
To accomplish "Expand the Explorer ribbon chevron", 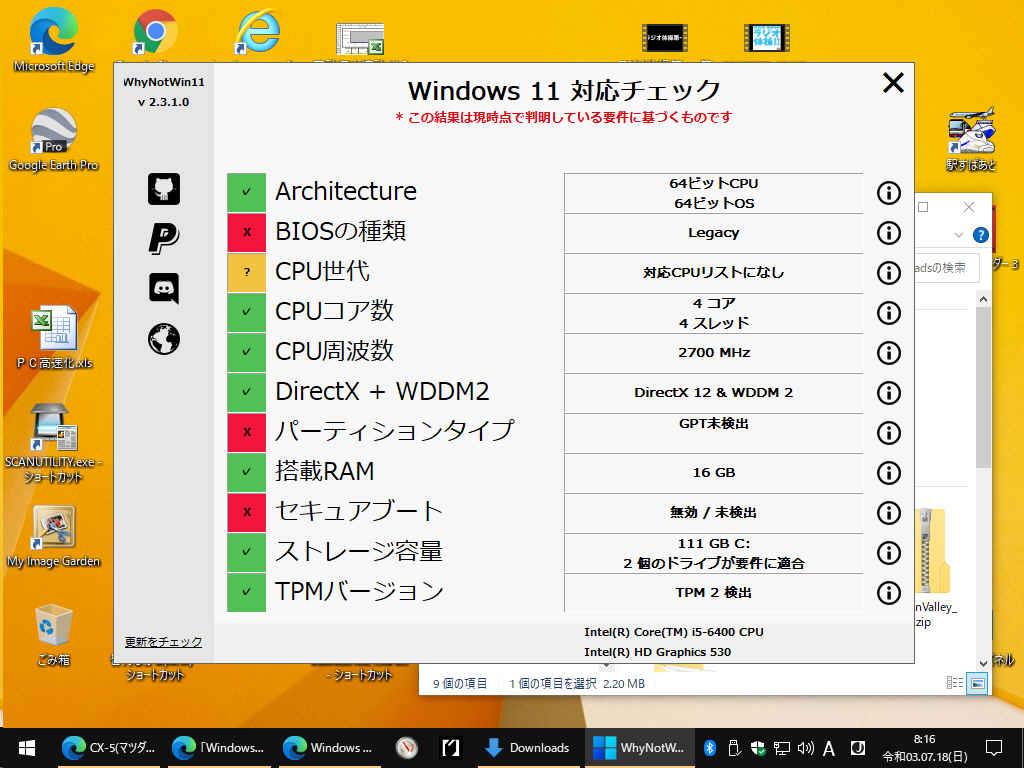I will [x=958, y=235].
